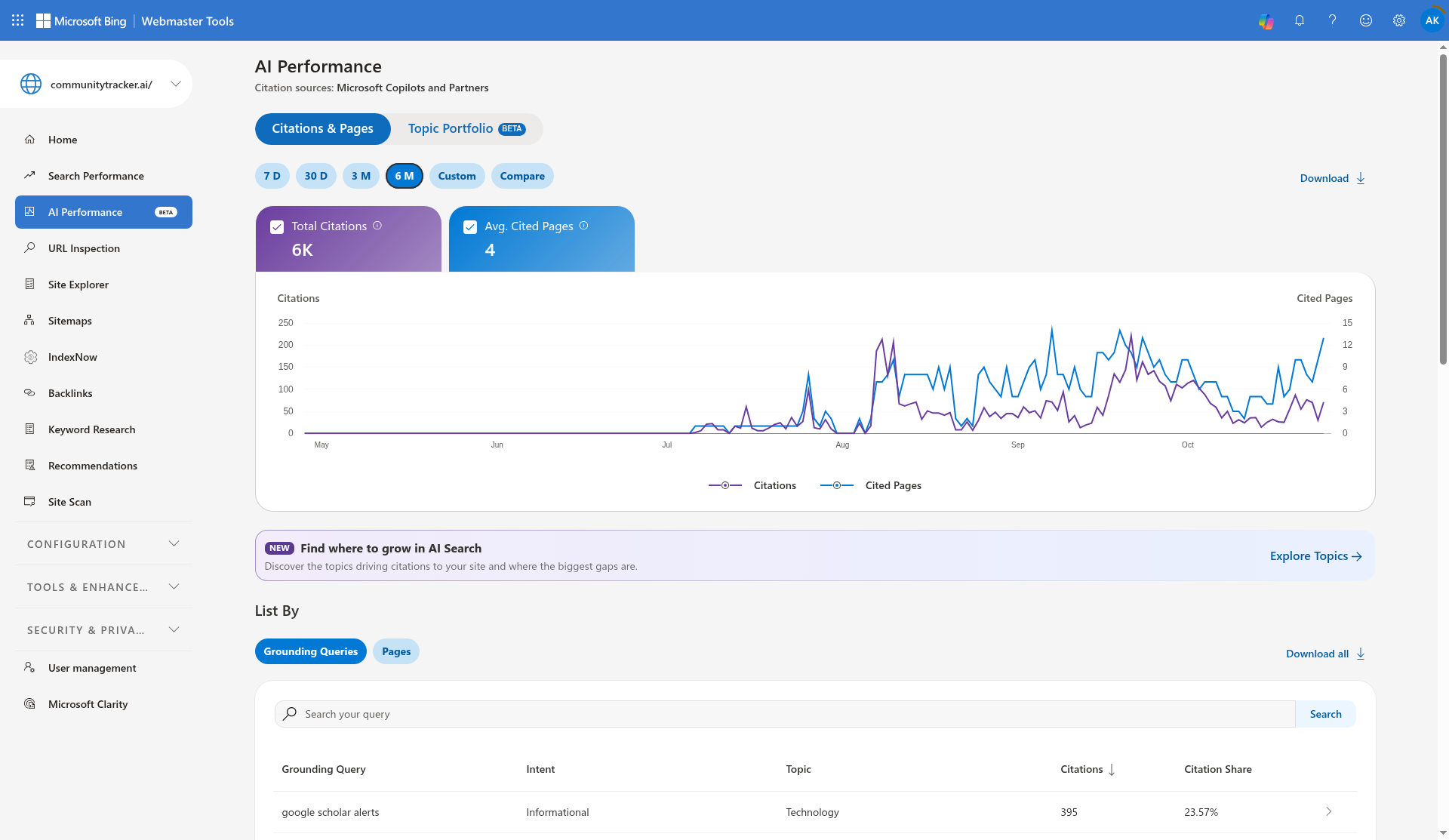The width and height of the screenshot is (1449, 840).
Task: Click the info icon beside Total Citations
Action: 377,226
